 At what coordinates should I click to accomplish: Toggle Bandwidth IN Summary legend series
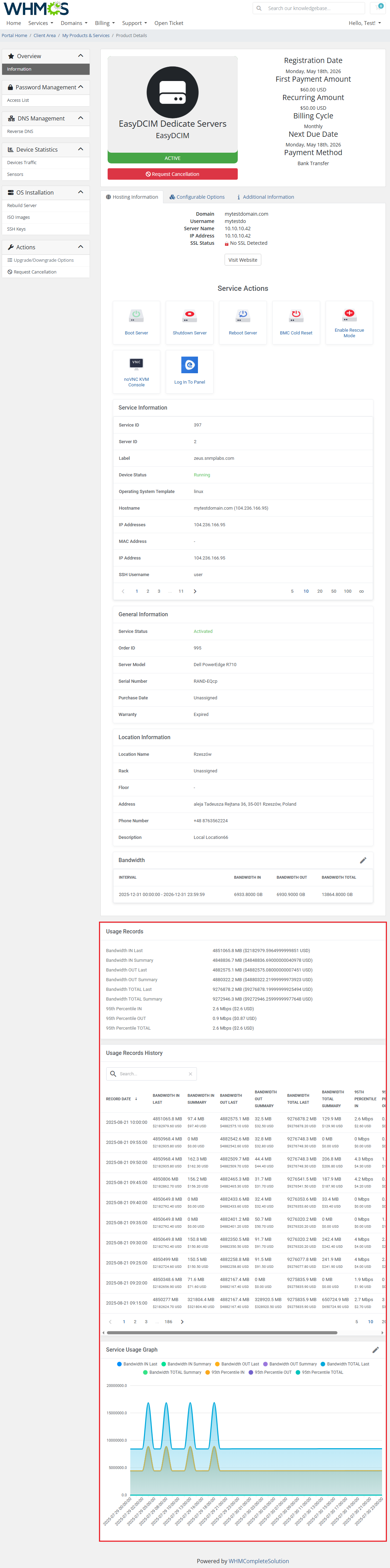coord(186,1364)
